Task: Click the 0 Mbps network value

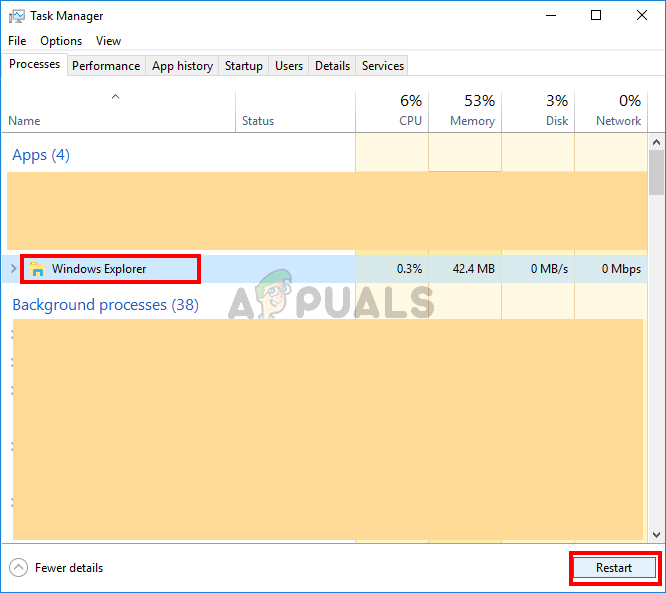Action: point(621,269)
